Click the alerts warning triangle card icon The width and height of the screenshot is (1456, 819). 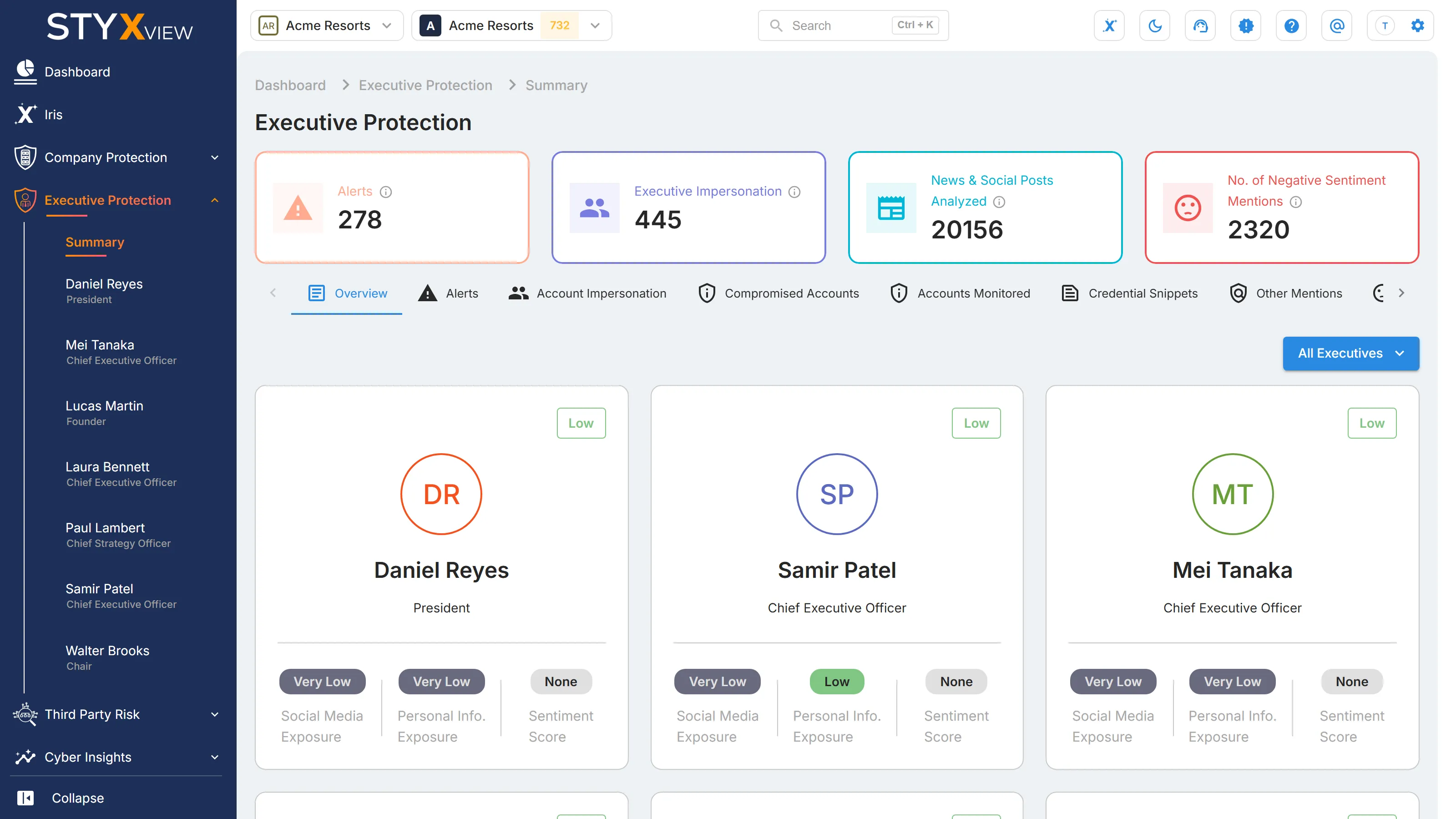click(x=298, y=207)
